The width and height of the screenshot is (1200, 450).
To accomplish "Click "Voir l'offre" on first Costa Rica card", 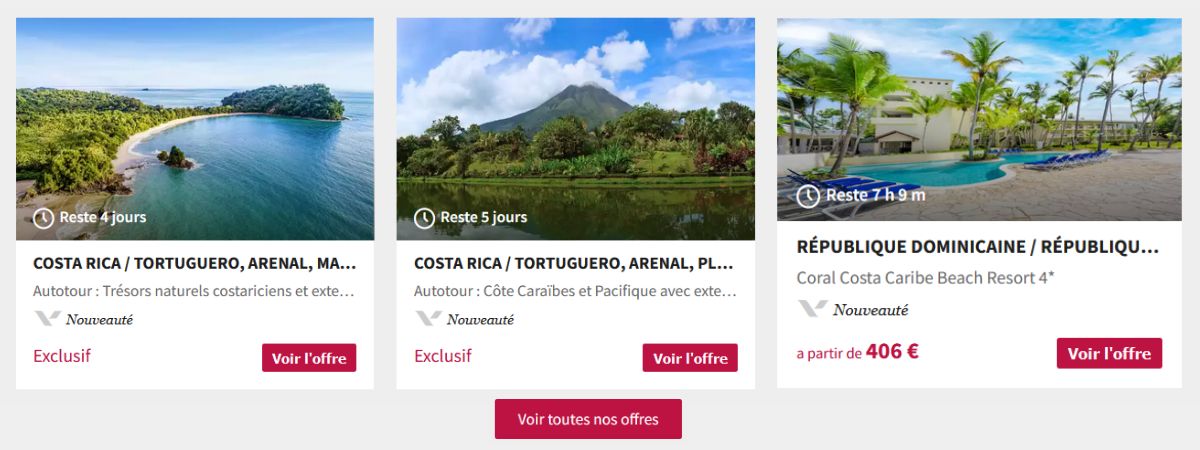I will [309, 358].
